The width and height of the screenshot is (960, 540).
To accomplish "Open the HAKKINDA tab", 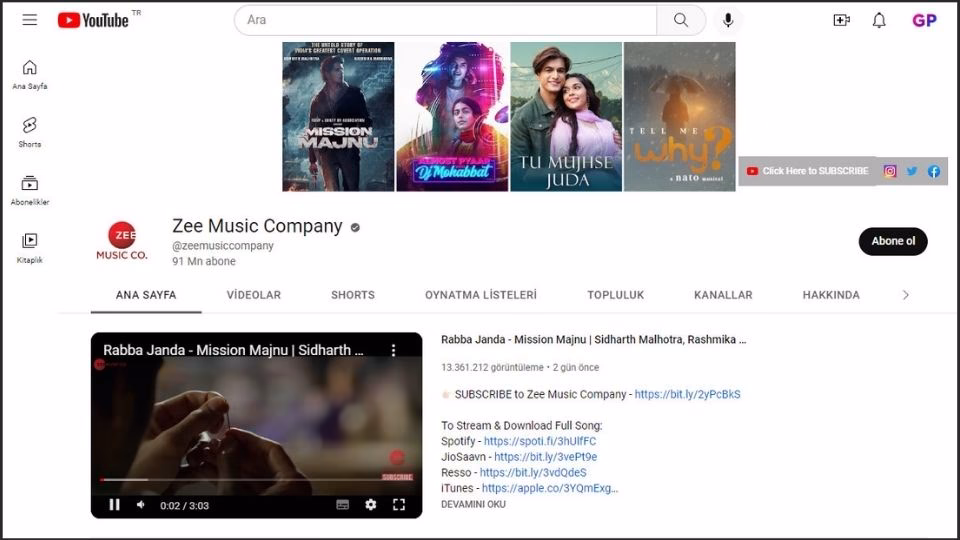I will pos(831,295).
